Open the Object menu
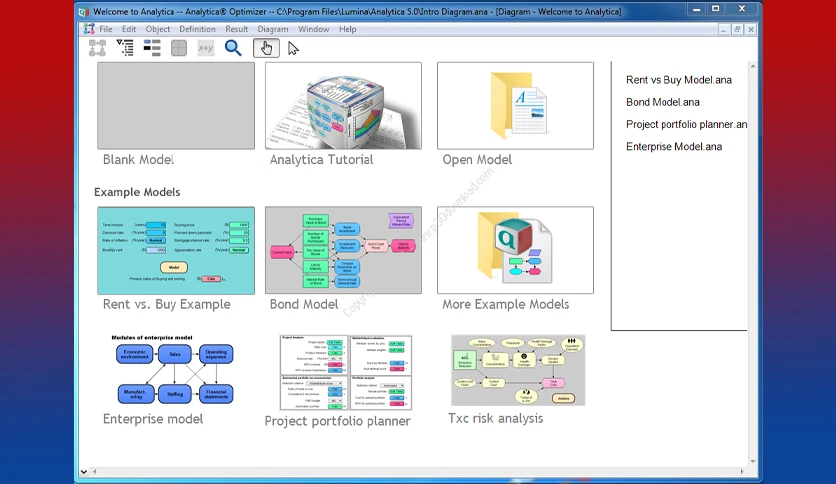 pos(158,29)
